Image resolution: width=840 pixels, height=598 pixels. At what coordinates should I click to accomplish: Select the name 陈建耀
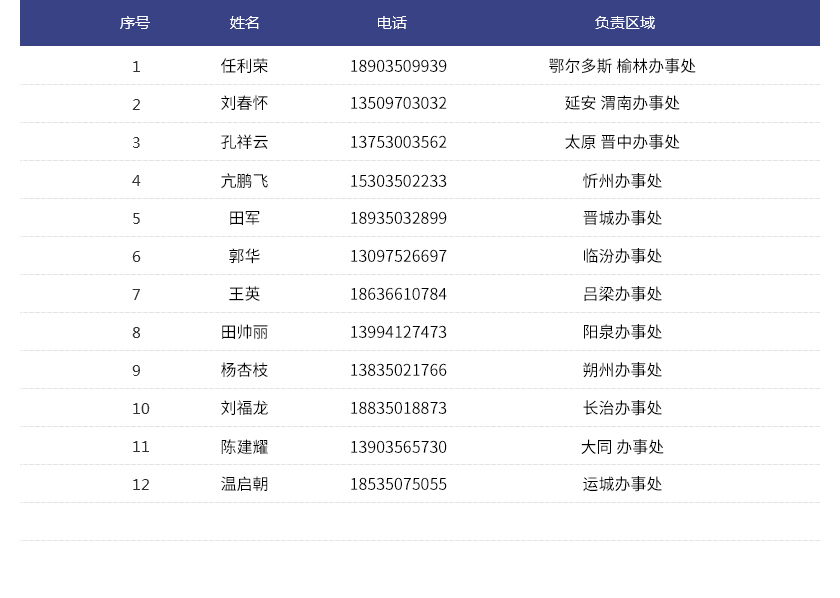(244, 447)
